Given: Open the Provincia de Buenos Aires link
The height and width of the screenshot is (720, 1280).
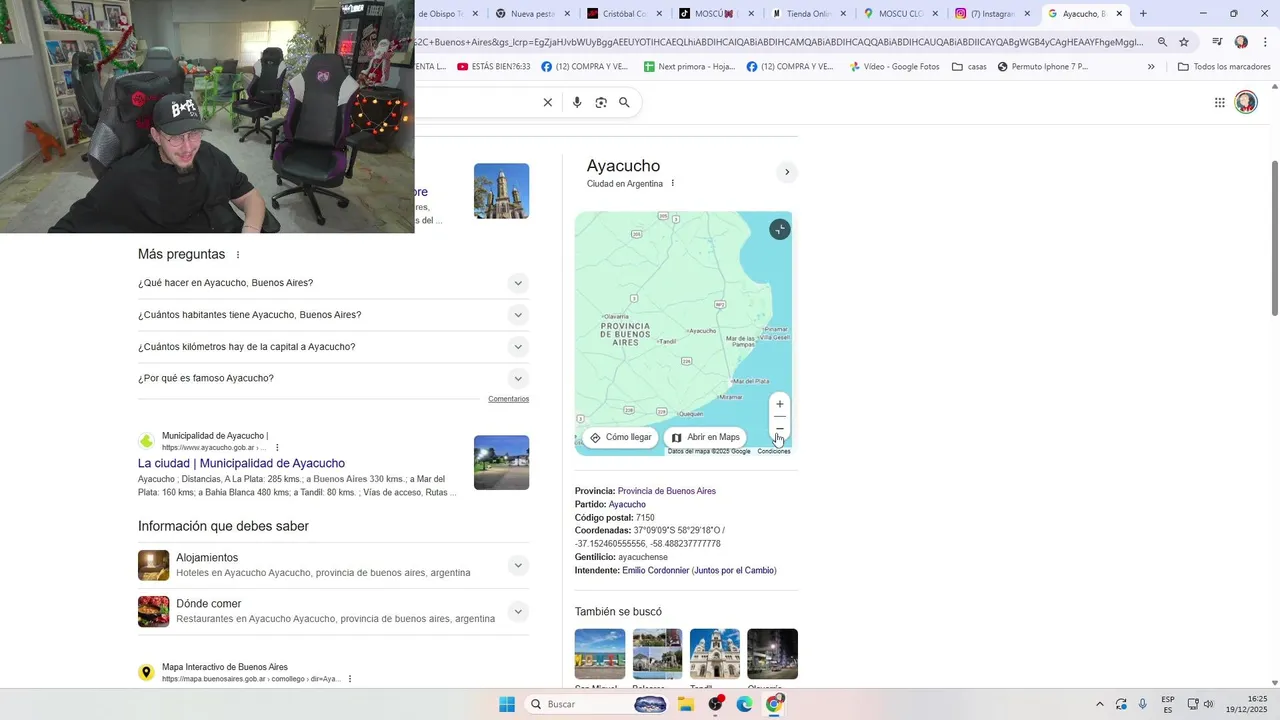Looking at the screenshot, I should point(667,491).
